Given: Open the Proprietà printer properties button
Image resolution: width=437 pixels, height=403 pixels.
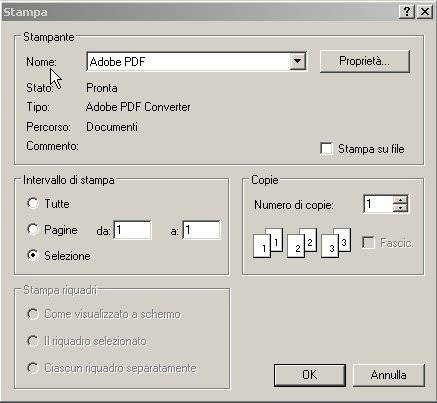Looking at the screenshot, I should click(x=364, y=61).
